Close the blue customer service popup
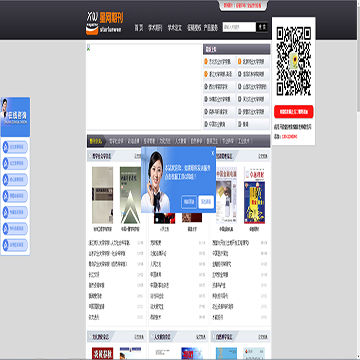The height and width of the screenshot is (360, 360). pos(213,153)
